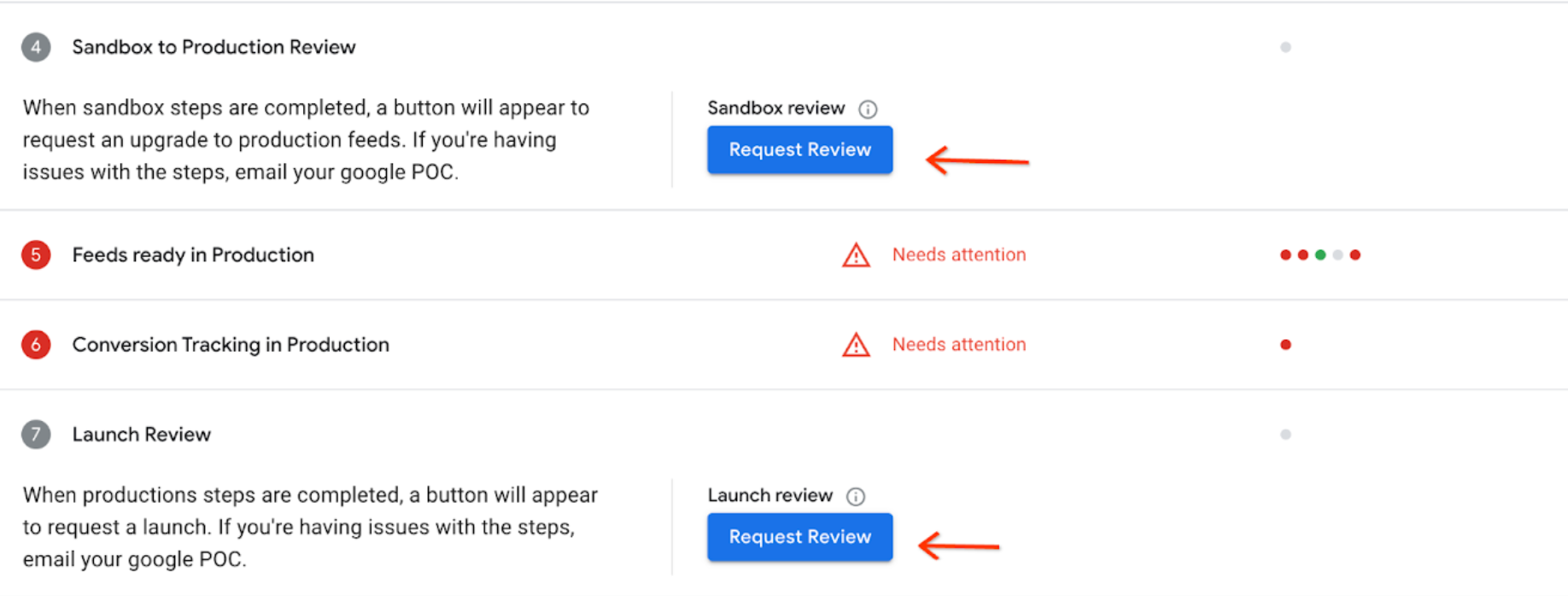The image size is (1568, 596).
Task: Click the Needs attention label for step 6
Action: pos(959,345)
